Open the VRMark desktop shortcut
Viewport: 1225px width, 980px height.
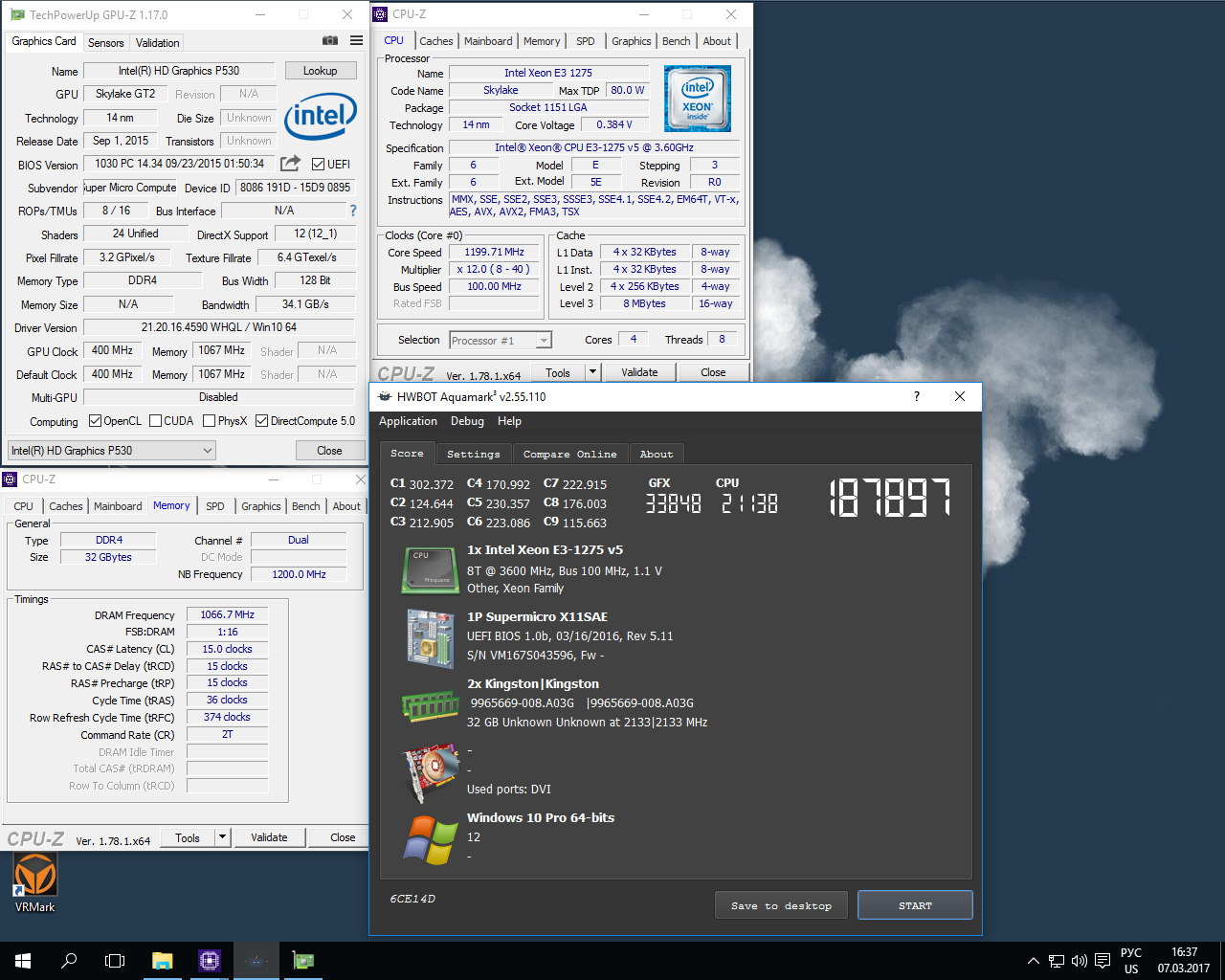click(34, 883)
